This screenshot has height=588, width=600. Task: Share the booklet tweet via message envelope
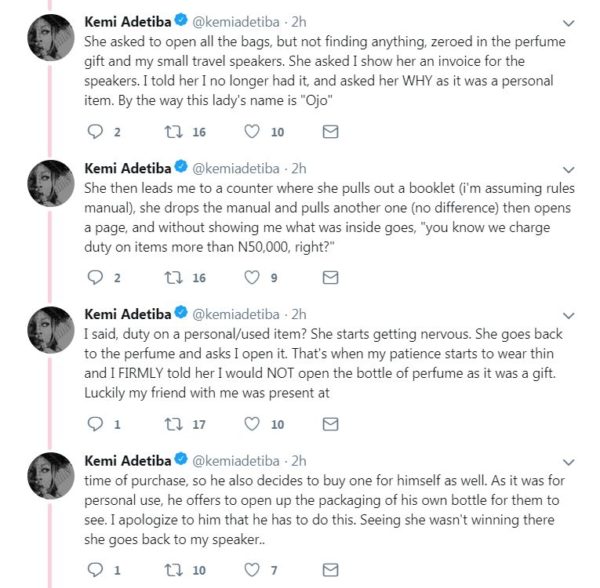click(x=330, y=277)
